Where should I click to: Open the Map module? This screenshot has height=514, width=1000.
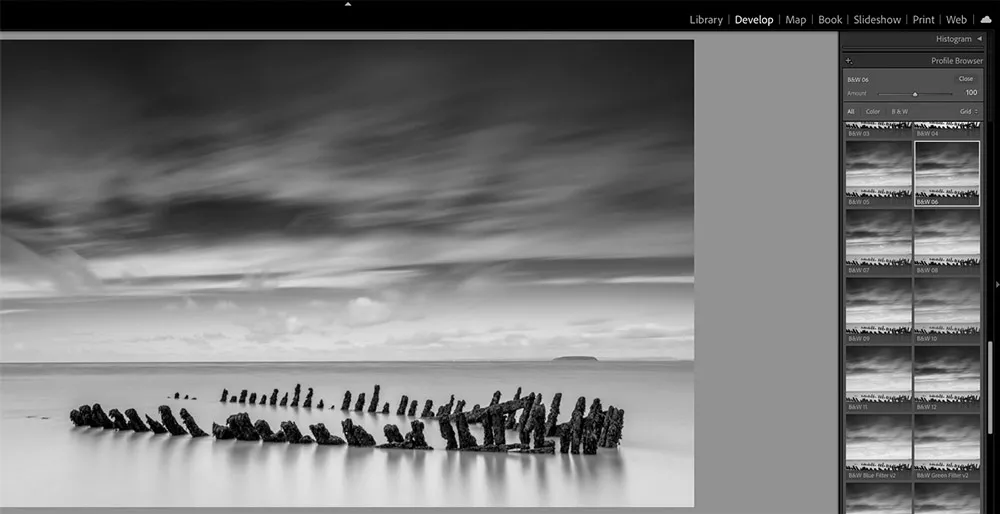tap(795, 20)
